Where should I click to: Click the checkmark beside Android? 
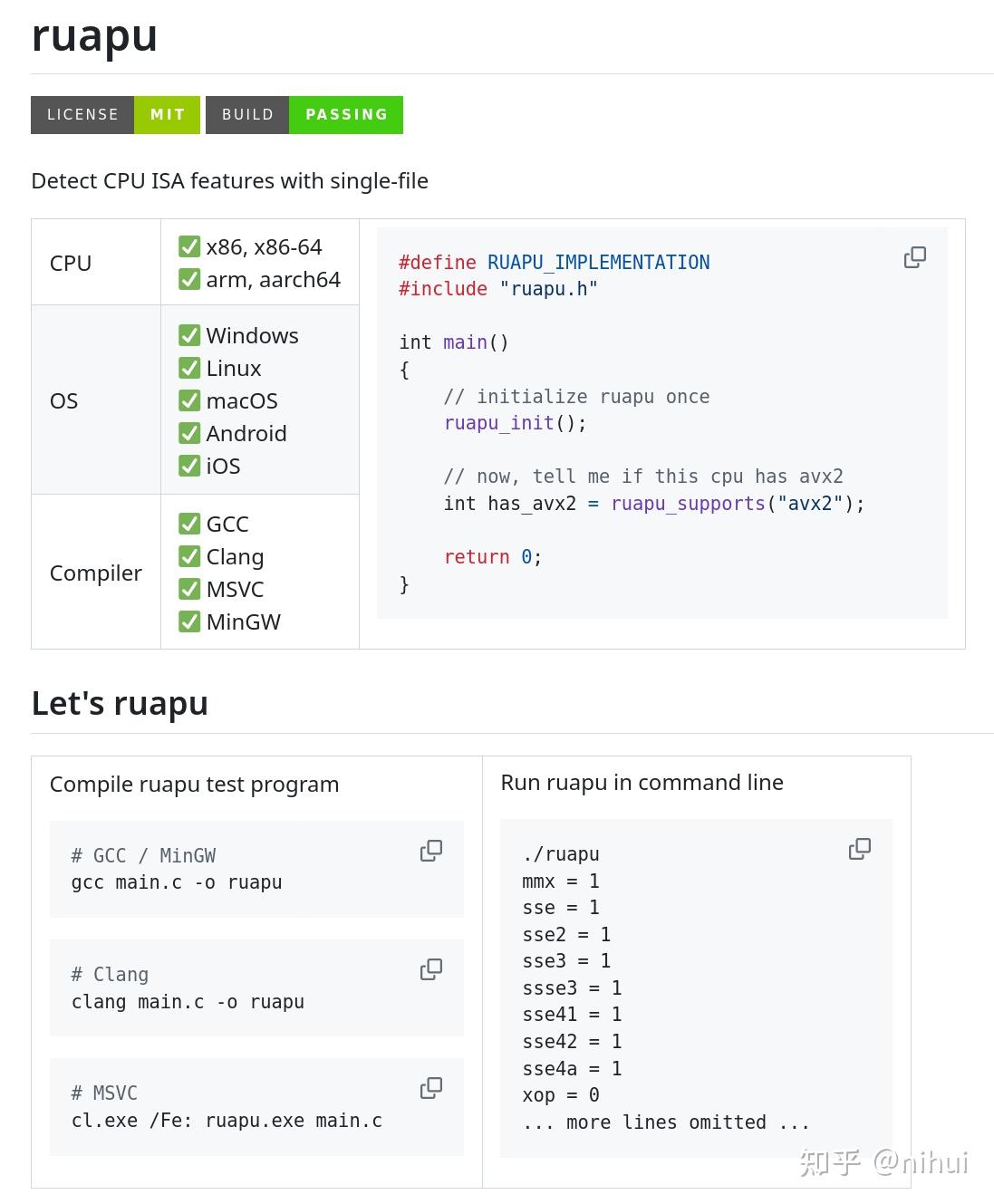click(x=189, y=434)
